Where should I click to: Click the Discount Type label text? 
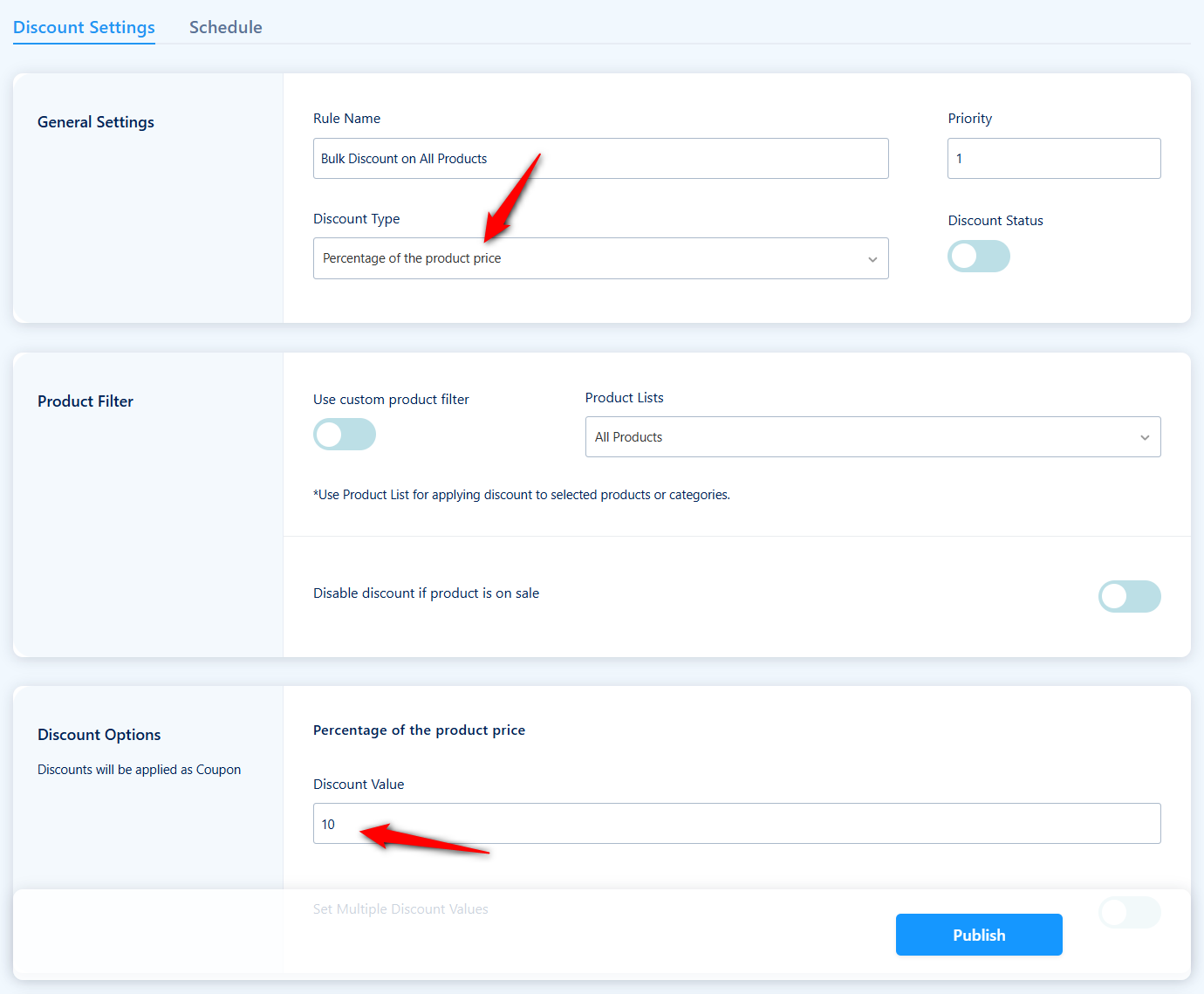pyautogui.click(x=356, y=219)
